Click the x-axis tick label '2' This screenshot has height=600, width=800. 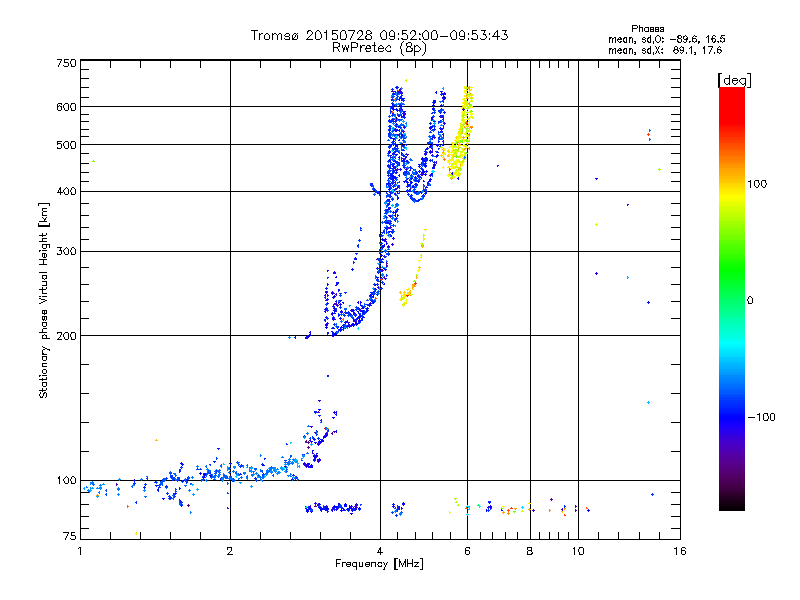(x=230, y=551)
